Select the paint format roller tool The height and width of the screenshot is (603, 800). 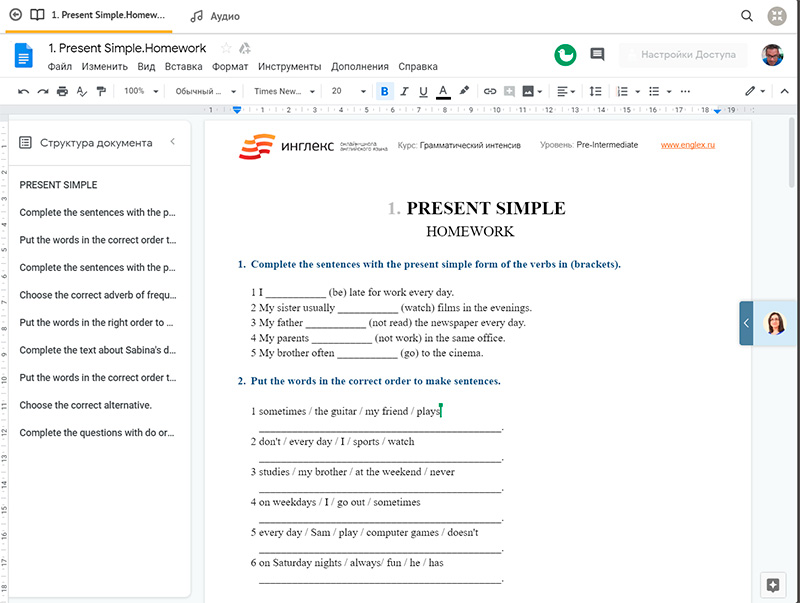coord(100,91)
